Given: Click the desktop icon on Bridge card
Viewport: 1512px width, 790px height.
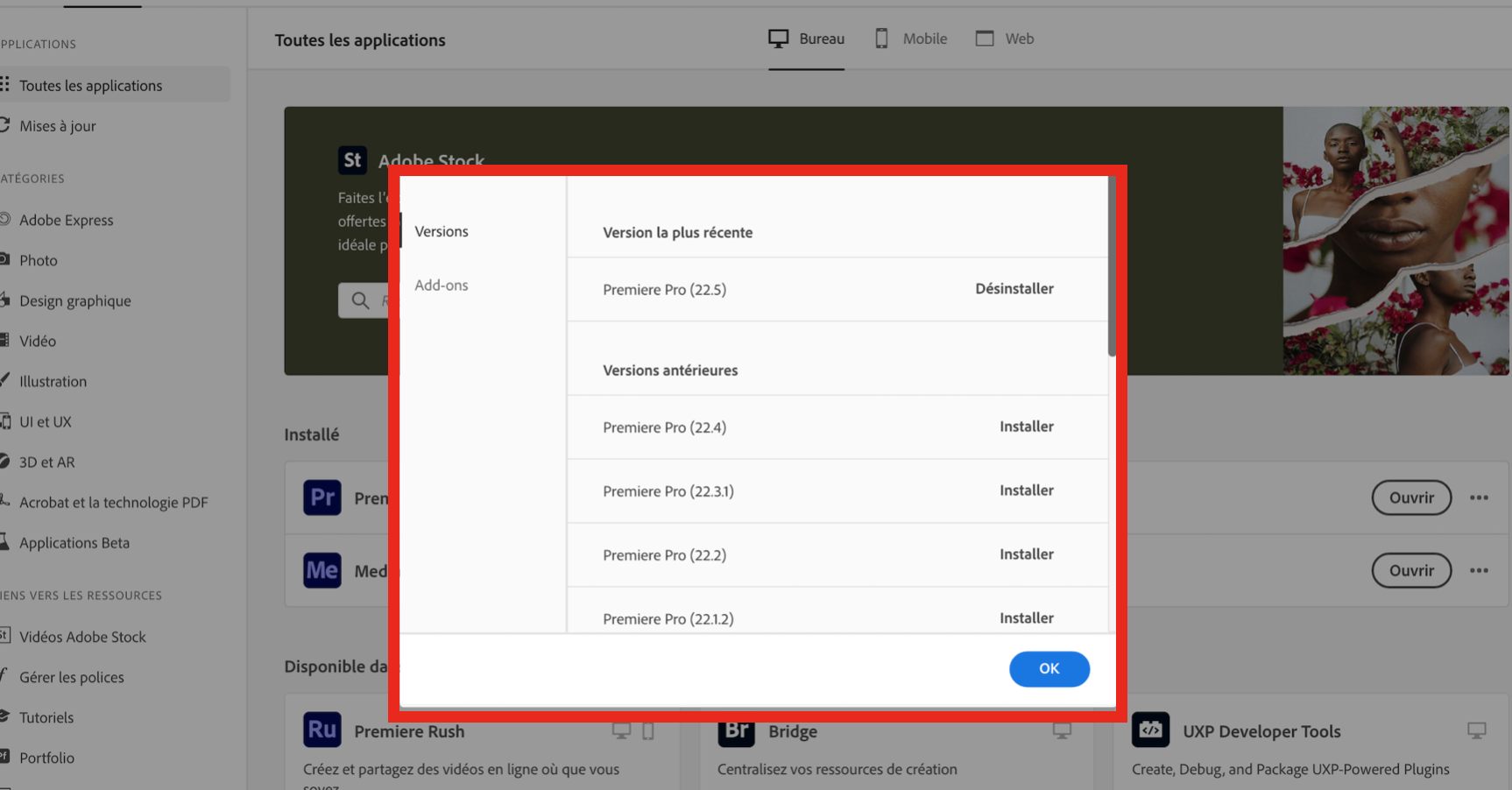Looking at the screenshot, I should [1062, 730].
